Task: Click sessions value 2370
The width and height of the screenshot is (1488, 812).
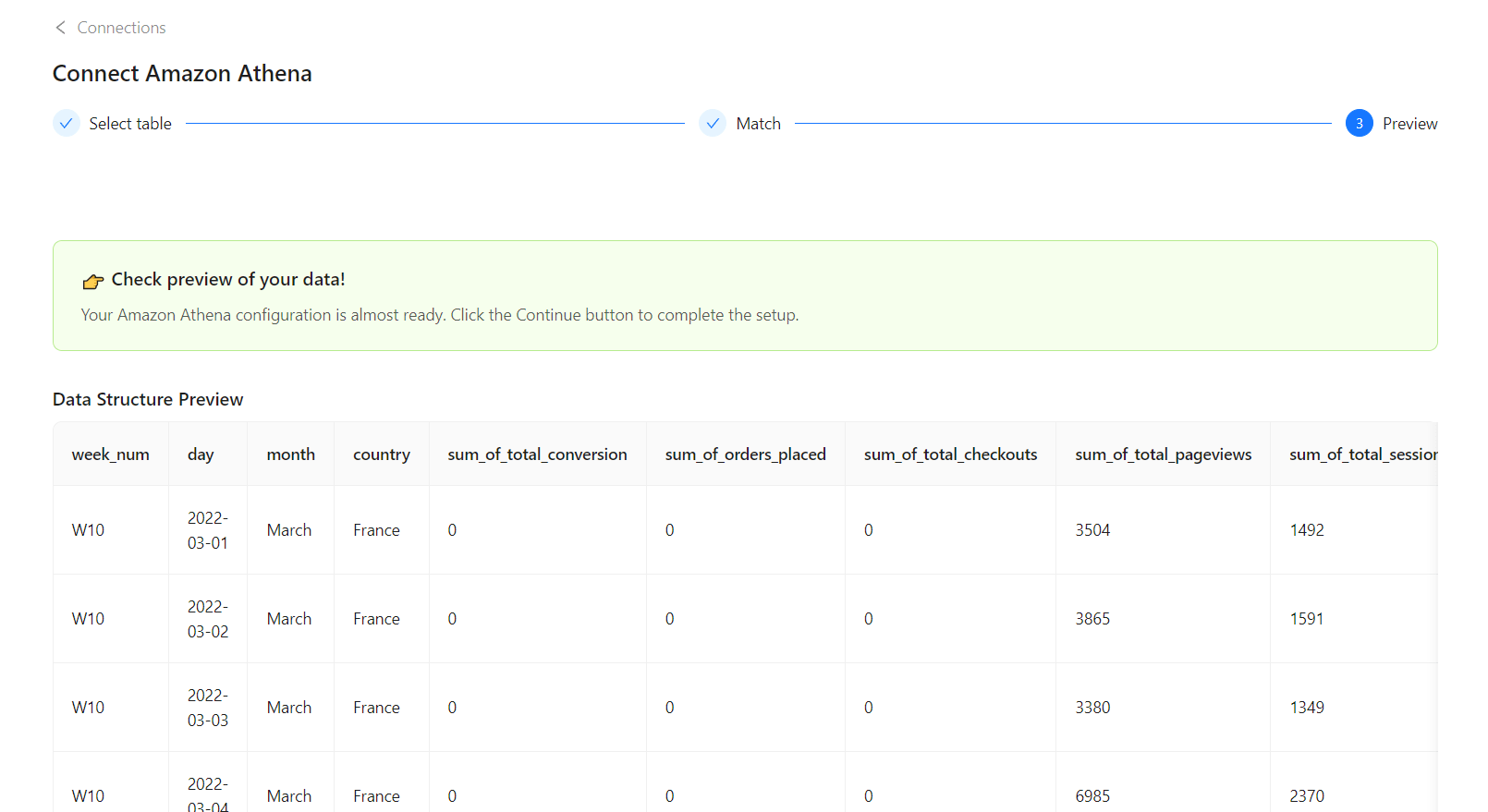Action: pos(1307,796)
